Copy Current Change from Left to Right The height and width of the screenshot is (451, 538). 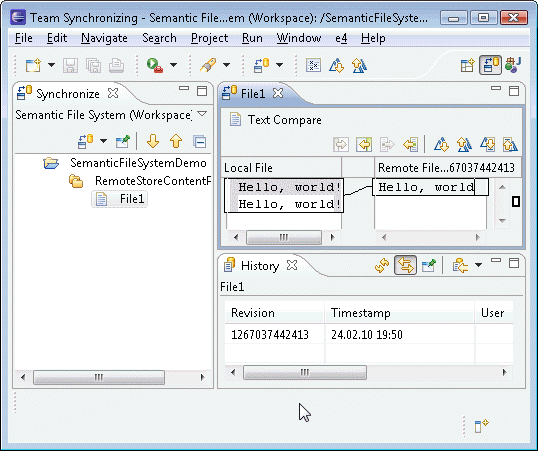click(x=387, y=144)
